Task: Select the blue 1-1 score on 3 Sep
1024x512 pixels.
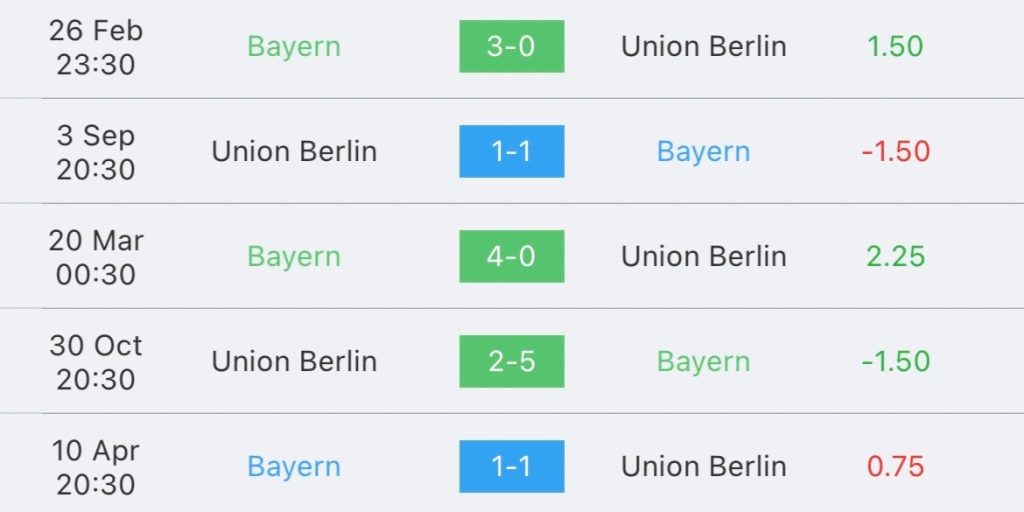Action: pos(511,152)
